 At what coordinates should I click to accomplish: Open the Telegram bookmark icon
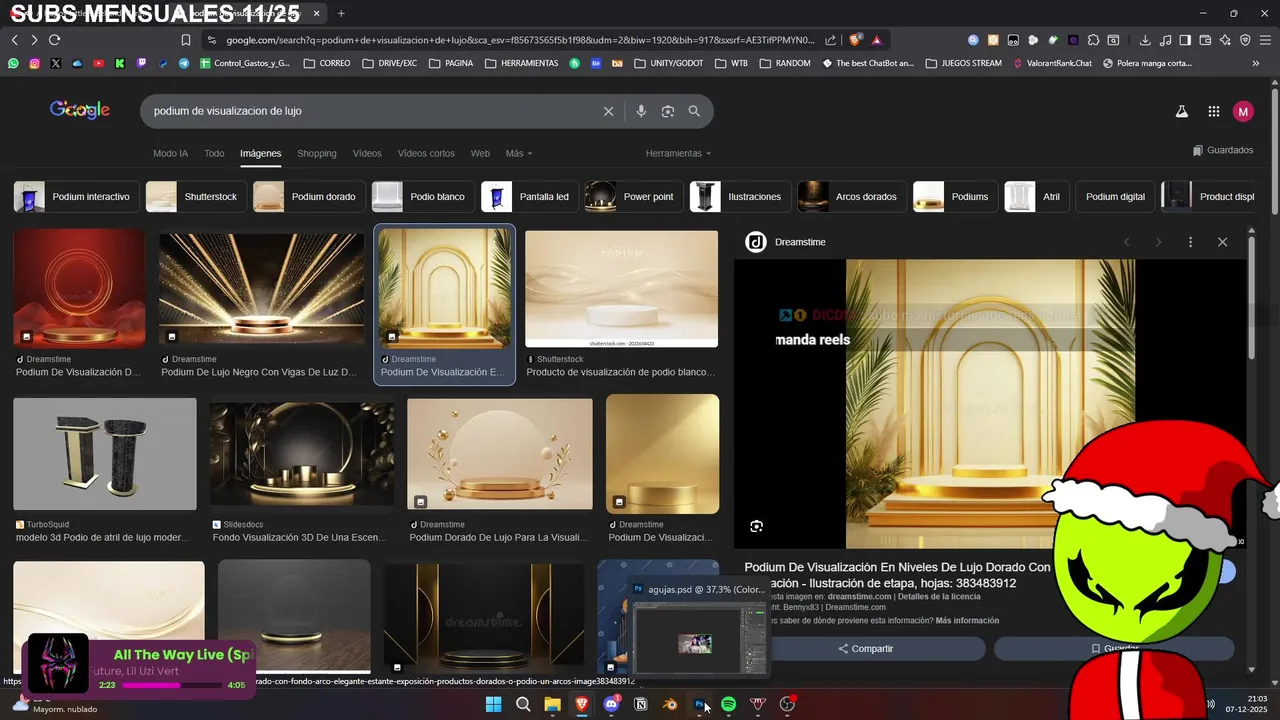pos(184,63)
